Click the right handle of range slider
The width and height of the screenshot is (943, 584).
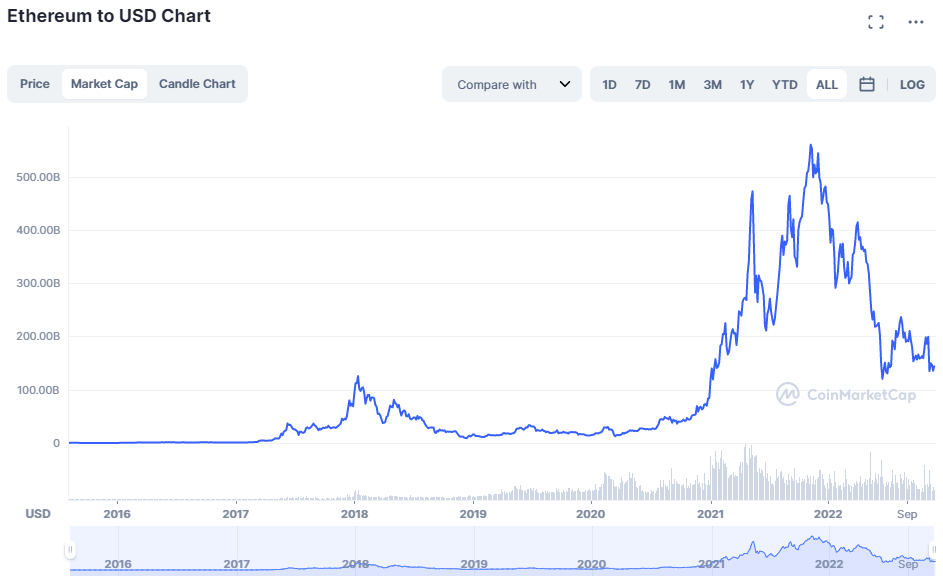point(931,550)
